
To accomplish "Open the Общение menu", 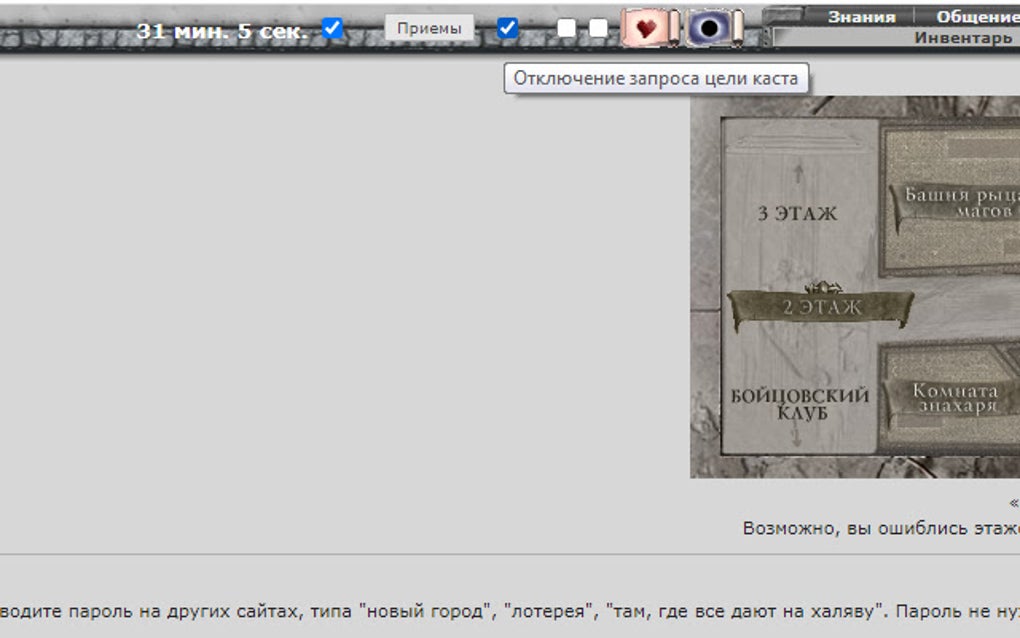I will (x=977, y=16).
